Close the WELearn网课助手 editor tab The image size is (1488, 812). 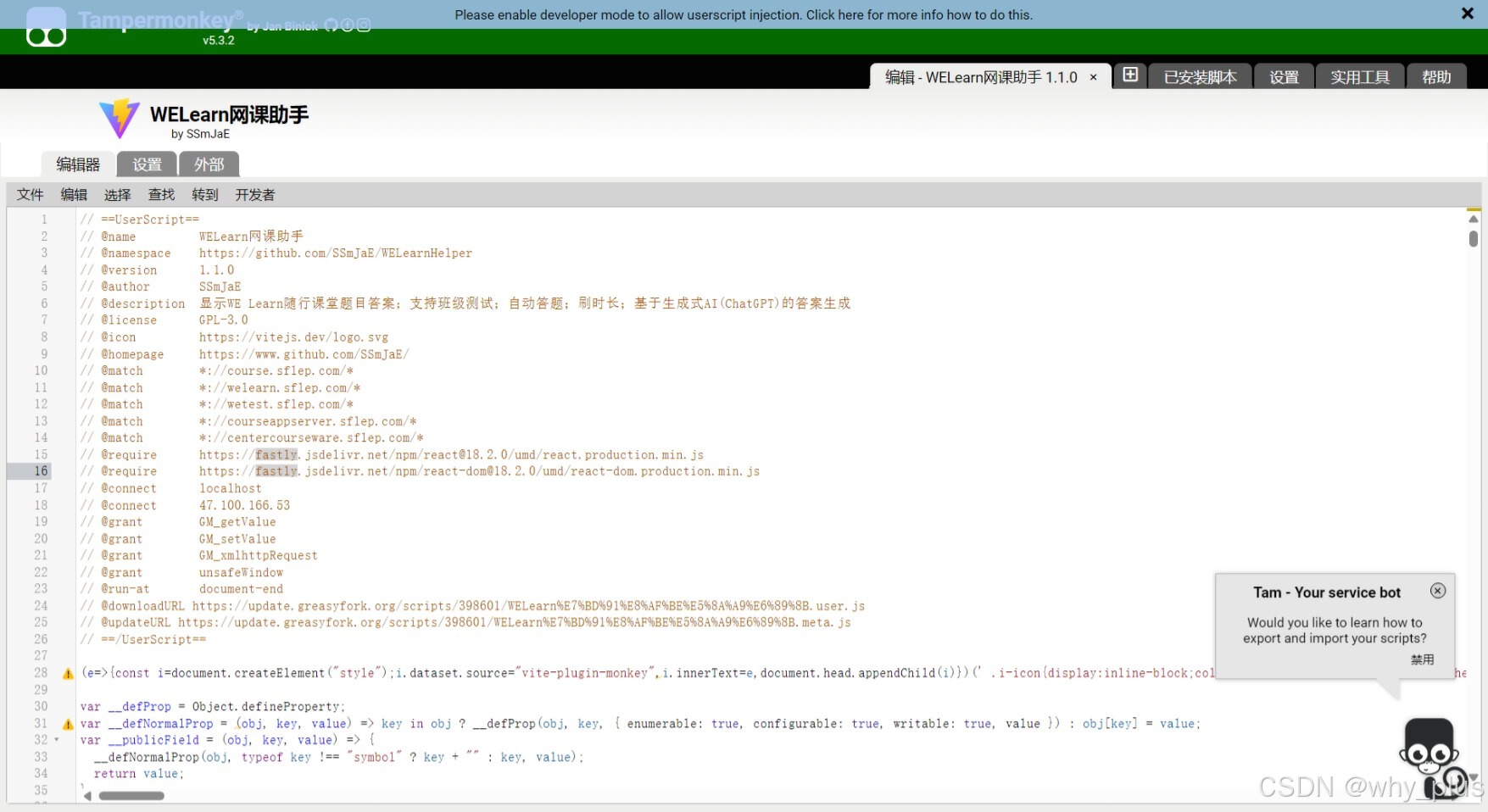(x=1094, y=77)
